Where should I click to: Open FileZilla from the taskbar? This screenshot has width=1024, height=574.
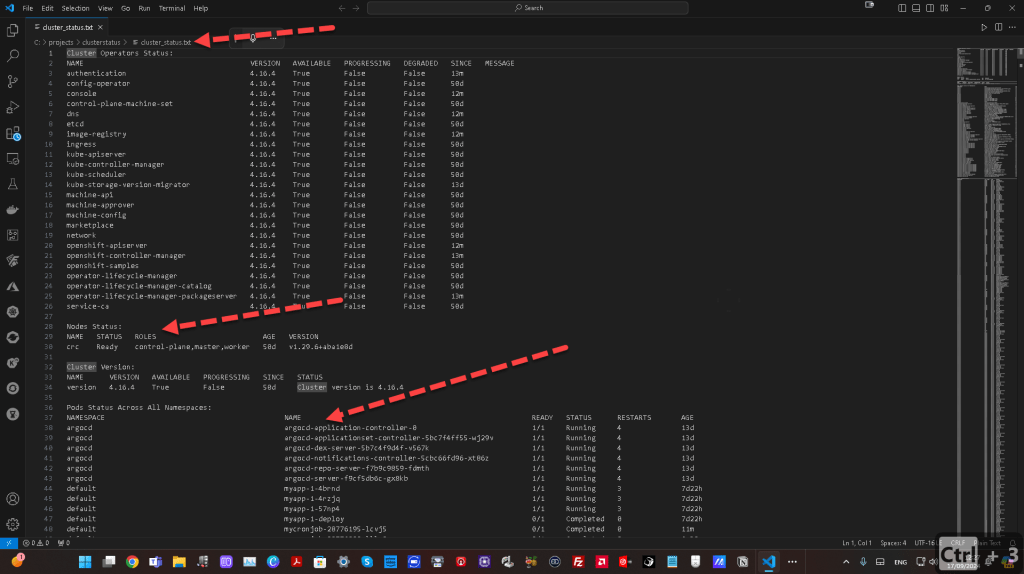point(578,562)
